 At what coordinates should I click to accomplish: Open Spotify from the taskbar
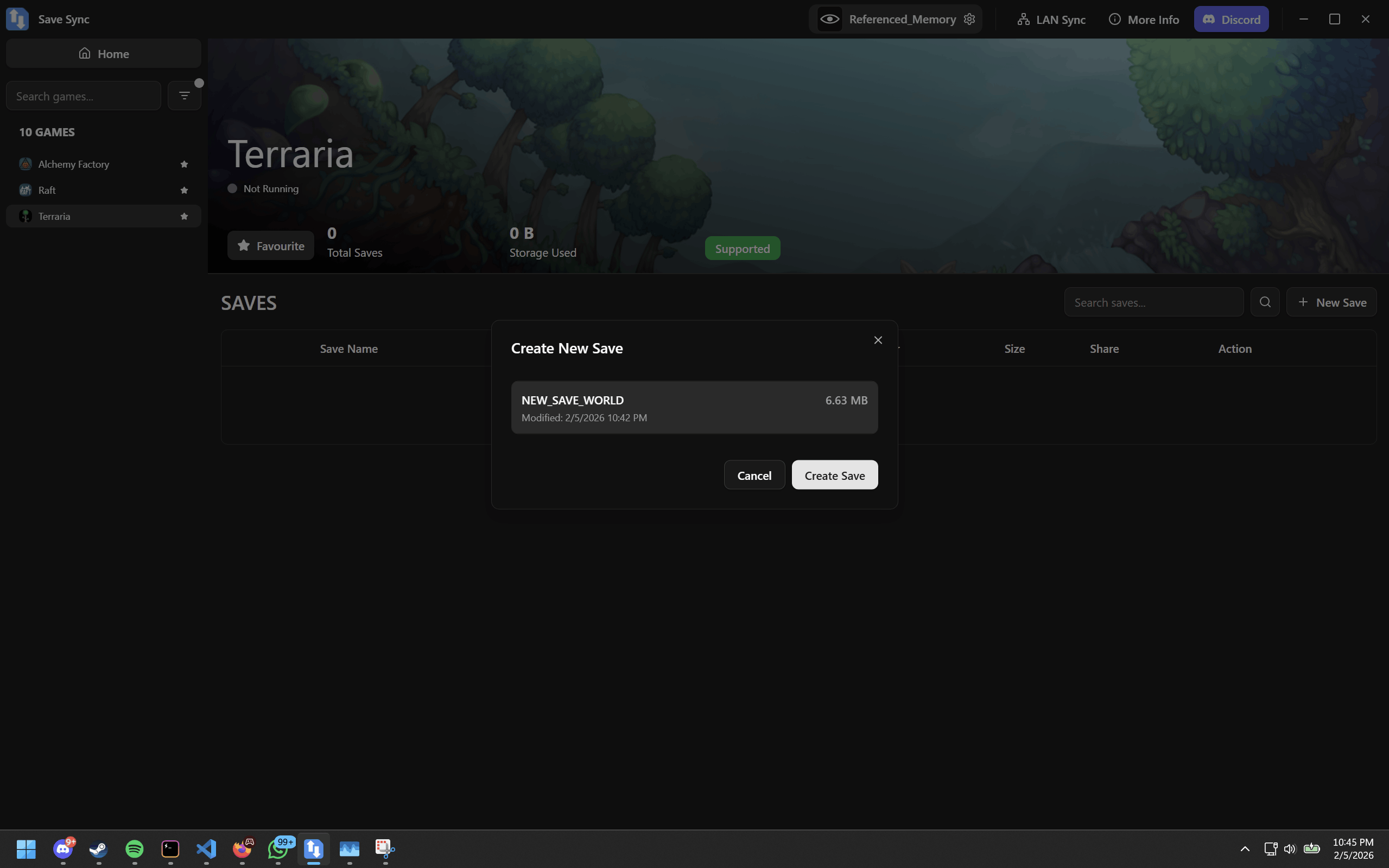click(x=134, y=848)
